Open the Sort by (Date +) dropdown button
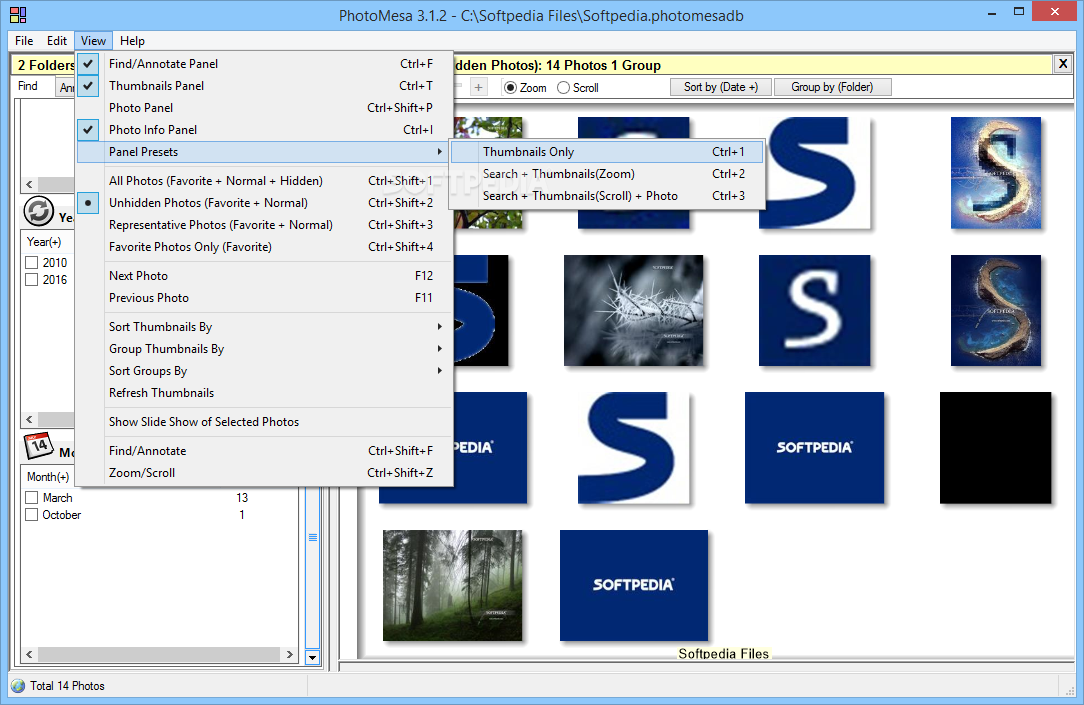Image resolution: width=1084 pixels, height=705 pixels. click(x=720, y=87)
